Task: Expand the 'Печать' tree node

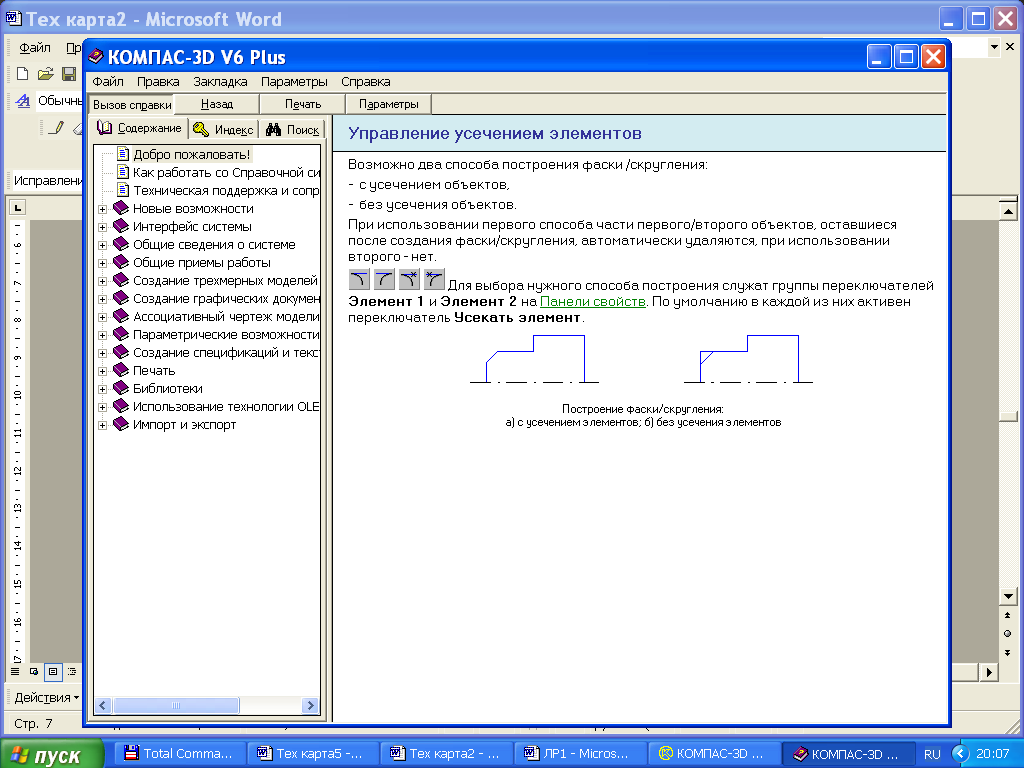Action: [x=103, y=372]
